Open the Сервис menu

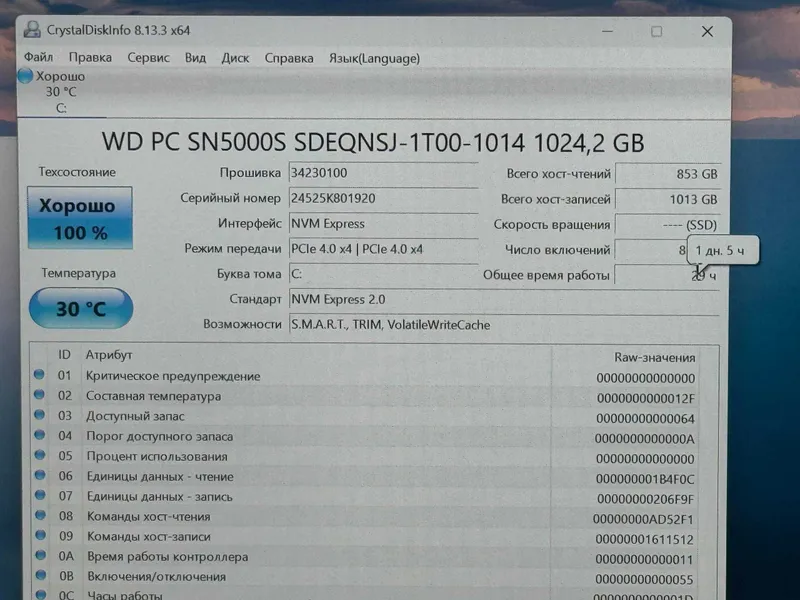(x=148, y=58)
